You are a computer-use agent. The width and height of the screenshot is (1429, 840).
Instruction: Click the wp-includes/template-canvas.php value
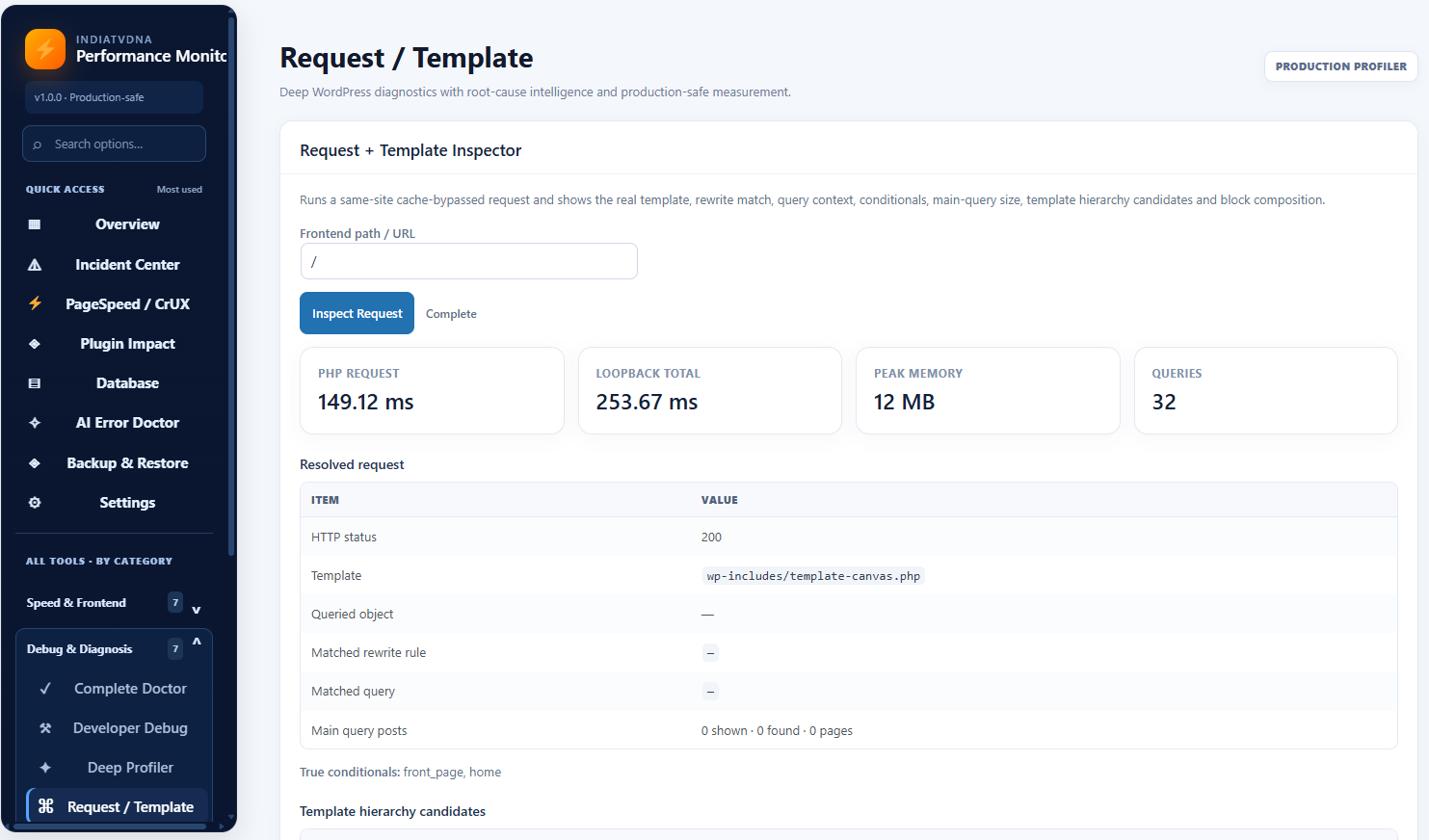click(x=813, y=576)
